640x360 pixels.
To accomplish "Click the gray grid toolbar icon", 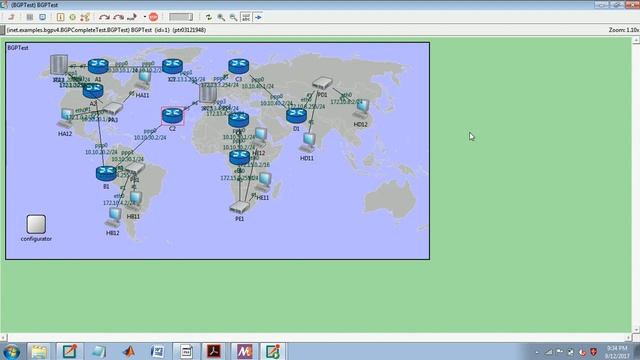I will 30,17.
